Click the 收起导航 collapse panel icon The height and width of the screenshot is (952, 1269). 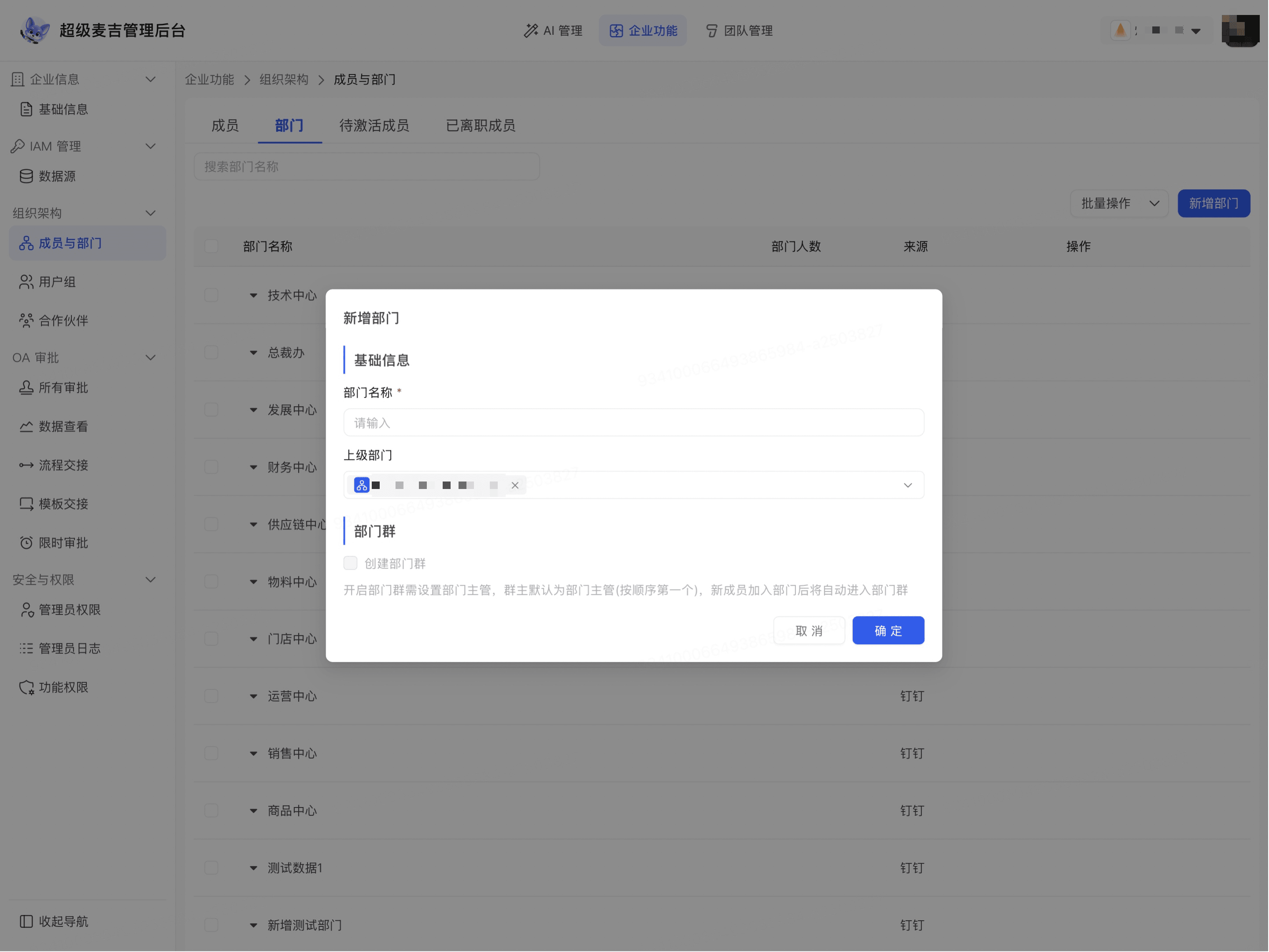coord(26,922)
